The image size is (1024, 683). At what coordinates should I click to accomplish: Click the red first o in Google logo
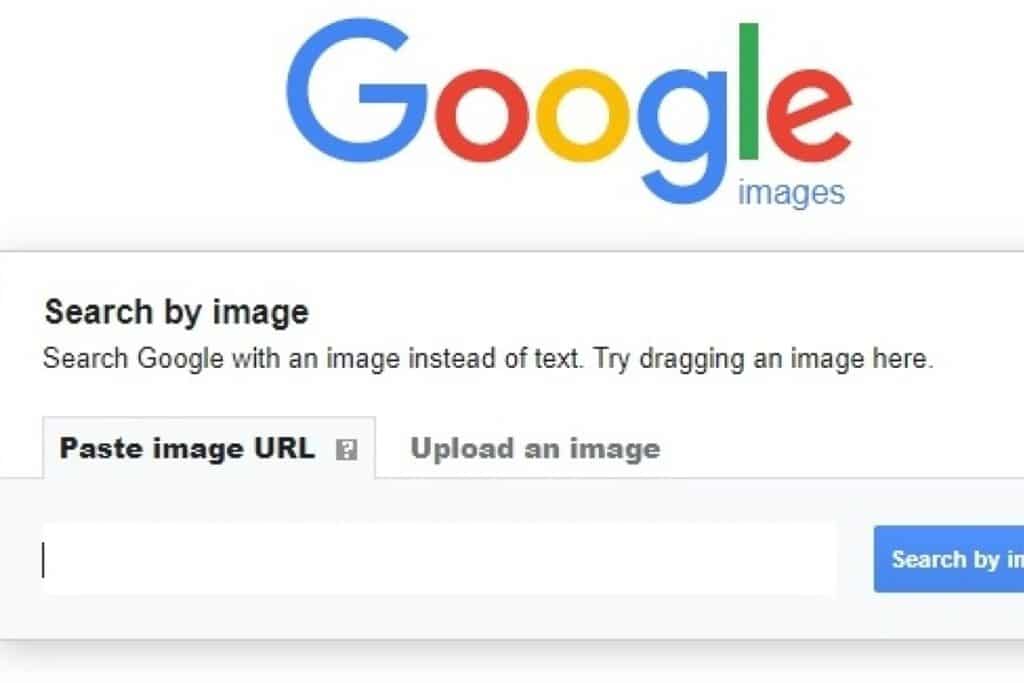pyautogui.click(x=481, y=116)
